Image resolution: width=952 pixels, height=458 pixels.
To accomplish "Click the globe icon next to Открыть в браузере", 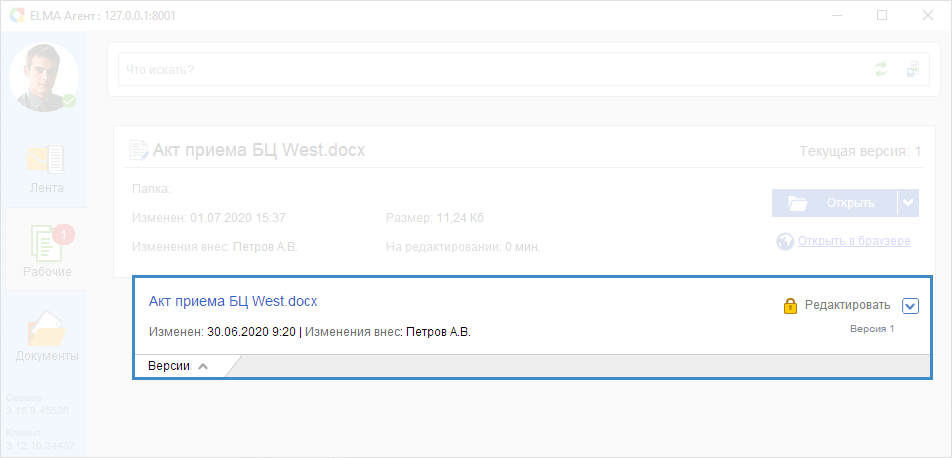I will [785, 241].
